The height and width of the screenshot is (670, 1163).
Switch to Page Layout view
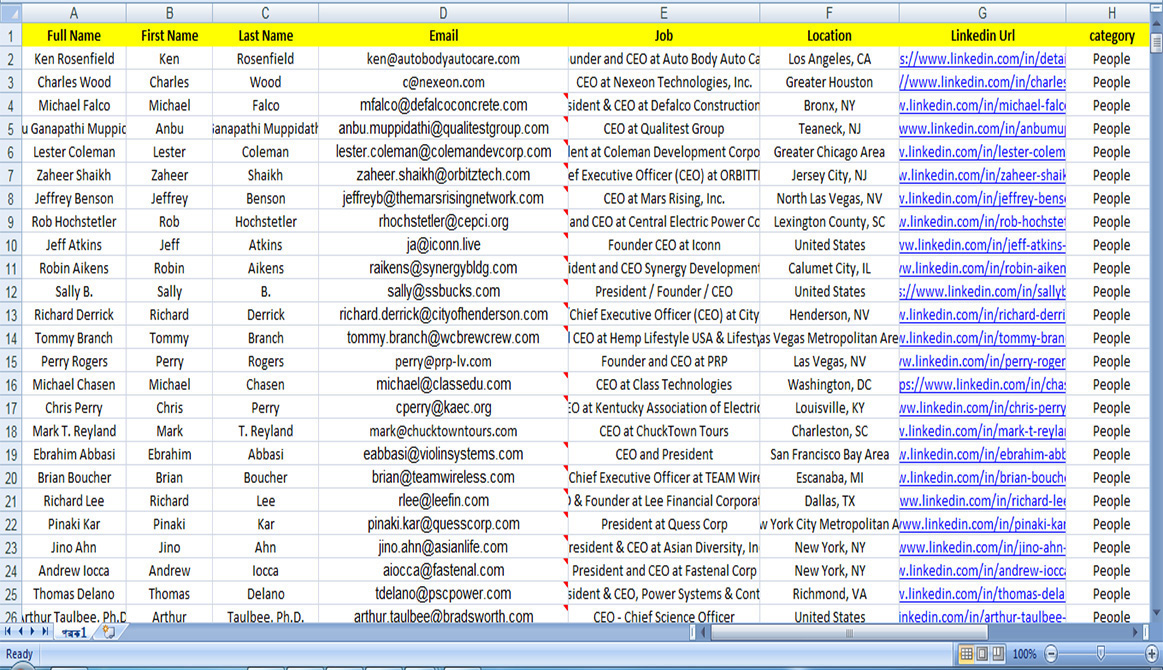click(982, 654)
